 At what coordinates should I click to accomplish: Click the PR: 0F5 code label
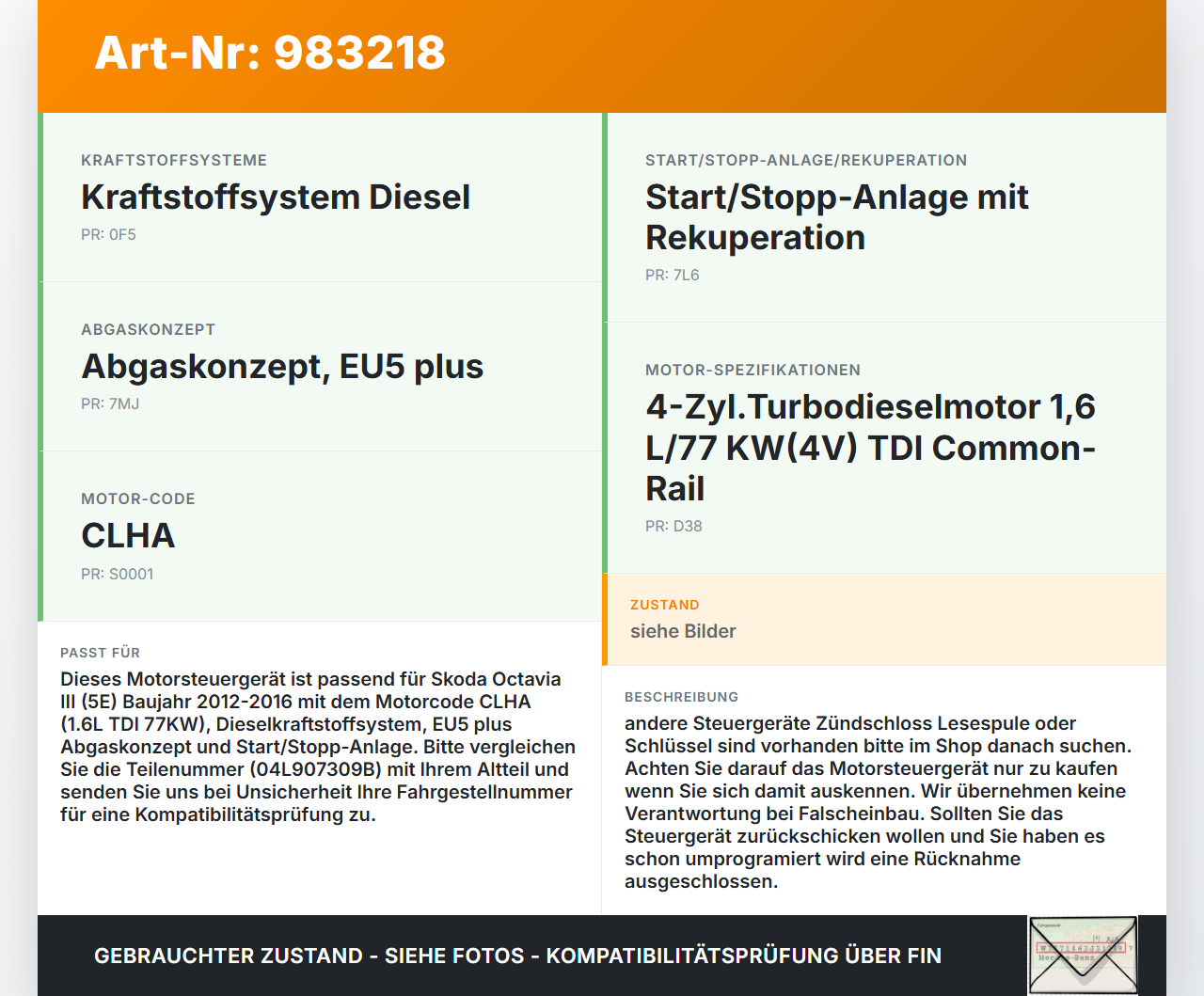point(108,234)
